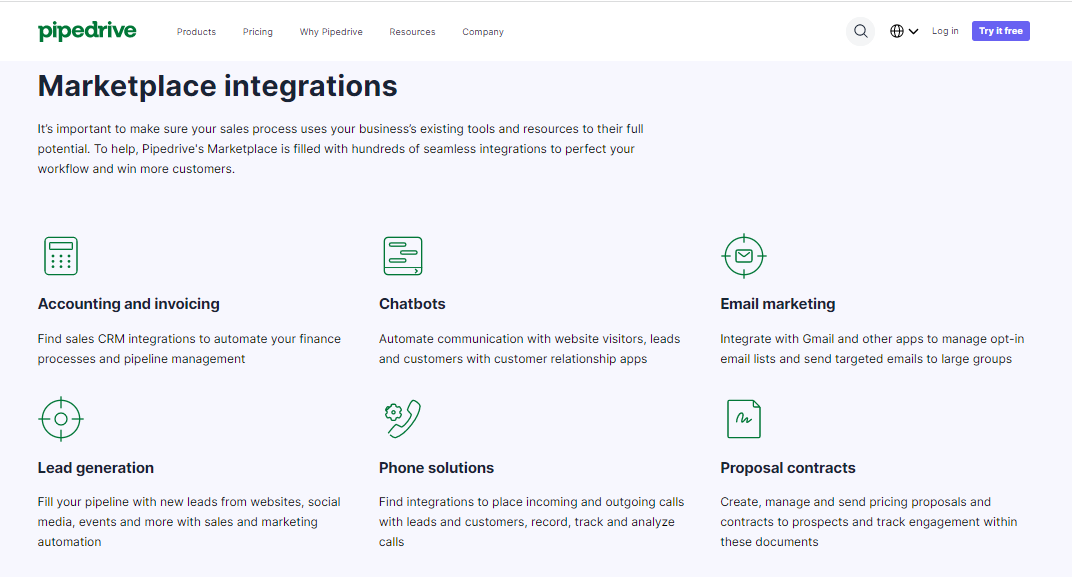Click the Marketplace integrations title
This screenshot has height=577, width=1072.
[x=217, y=86]
